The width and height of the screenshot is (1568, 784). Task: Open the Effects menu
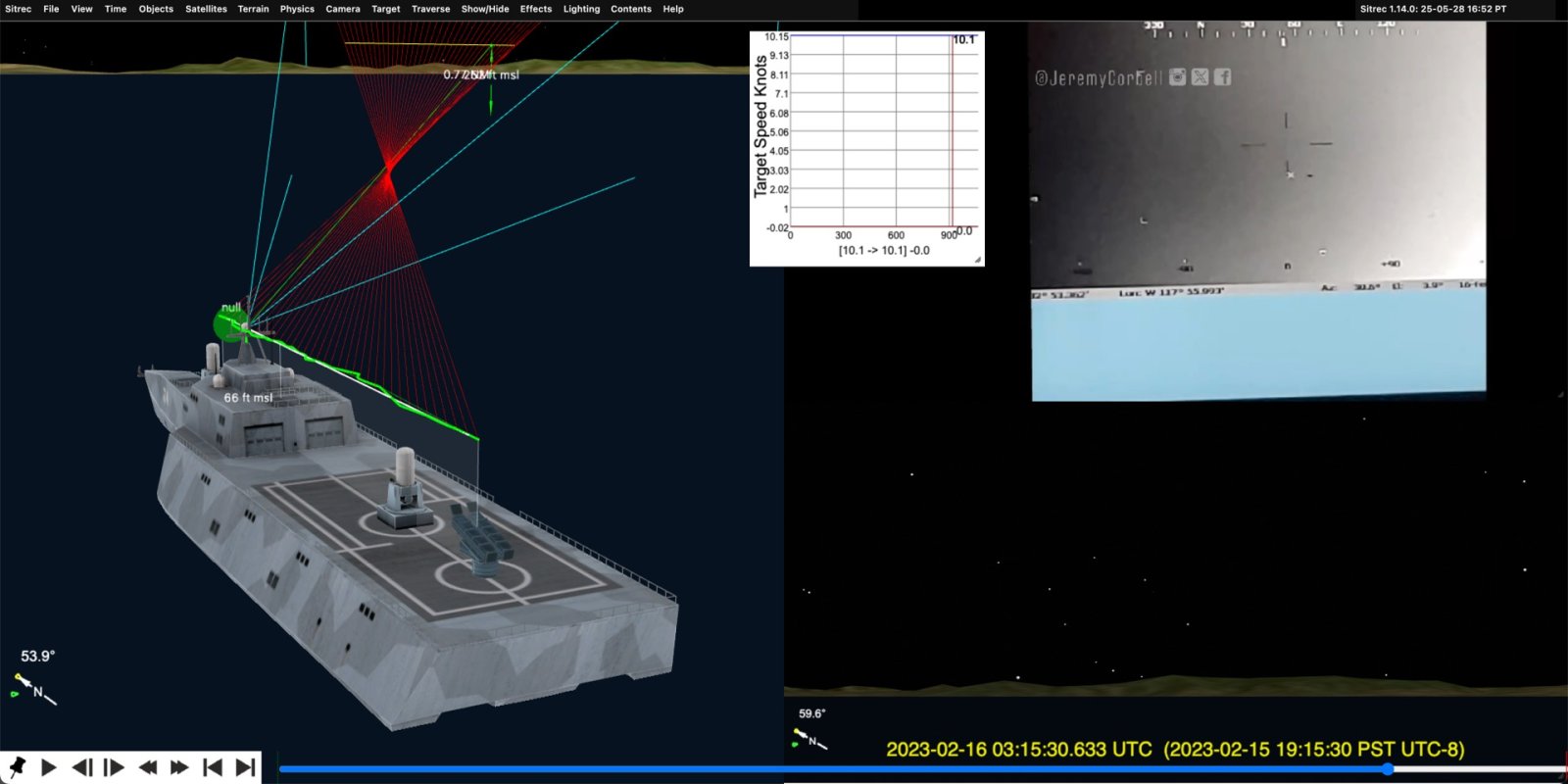(x=536, y=9)
